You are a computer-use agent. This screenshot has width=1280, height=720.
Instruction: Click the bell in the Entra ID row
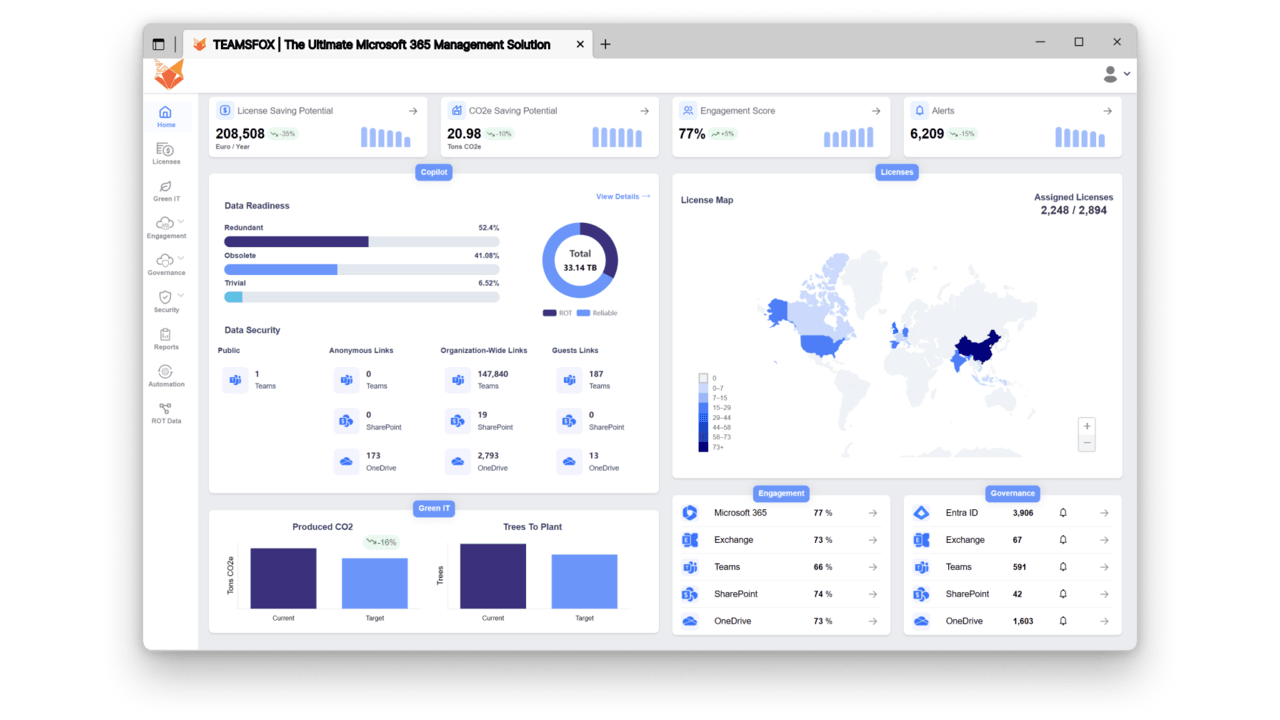click(x=1063, y=513)
